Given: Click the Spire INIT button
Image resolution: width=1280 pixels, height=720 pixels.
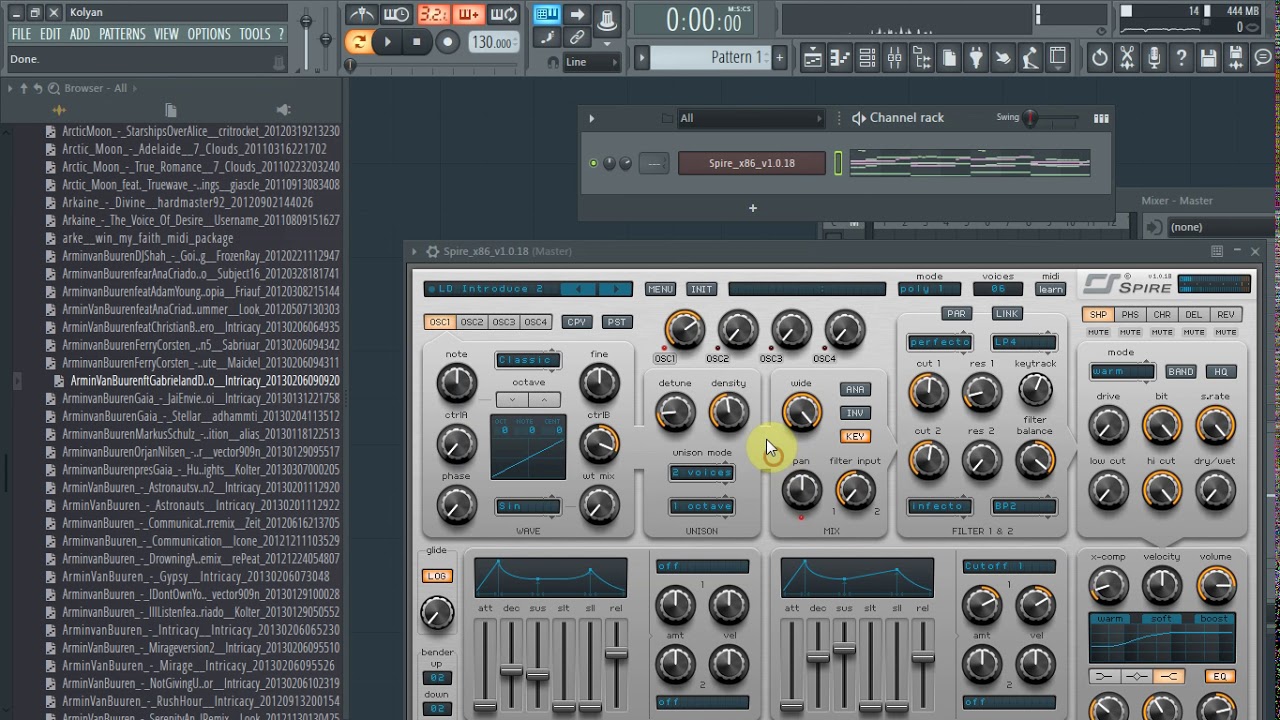Looking at the screenshot, I should click(x=702, y=289).
